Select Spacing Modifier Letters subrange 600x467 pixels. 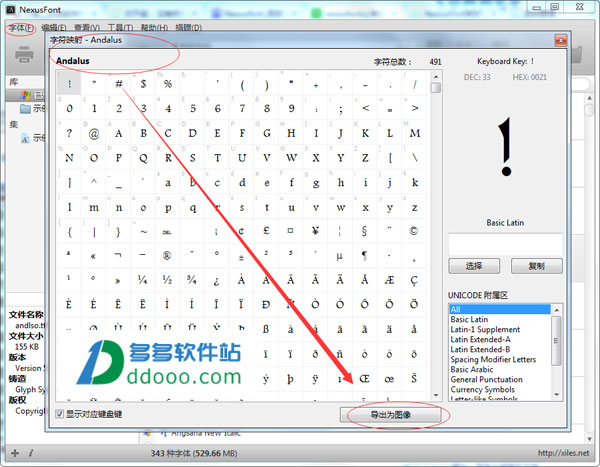click(x=500, y=359)
